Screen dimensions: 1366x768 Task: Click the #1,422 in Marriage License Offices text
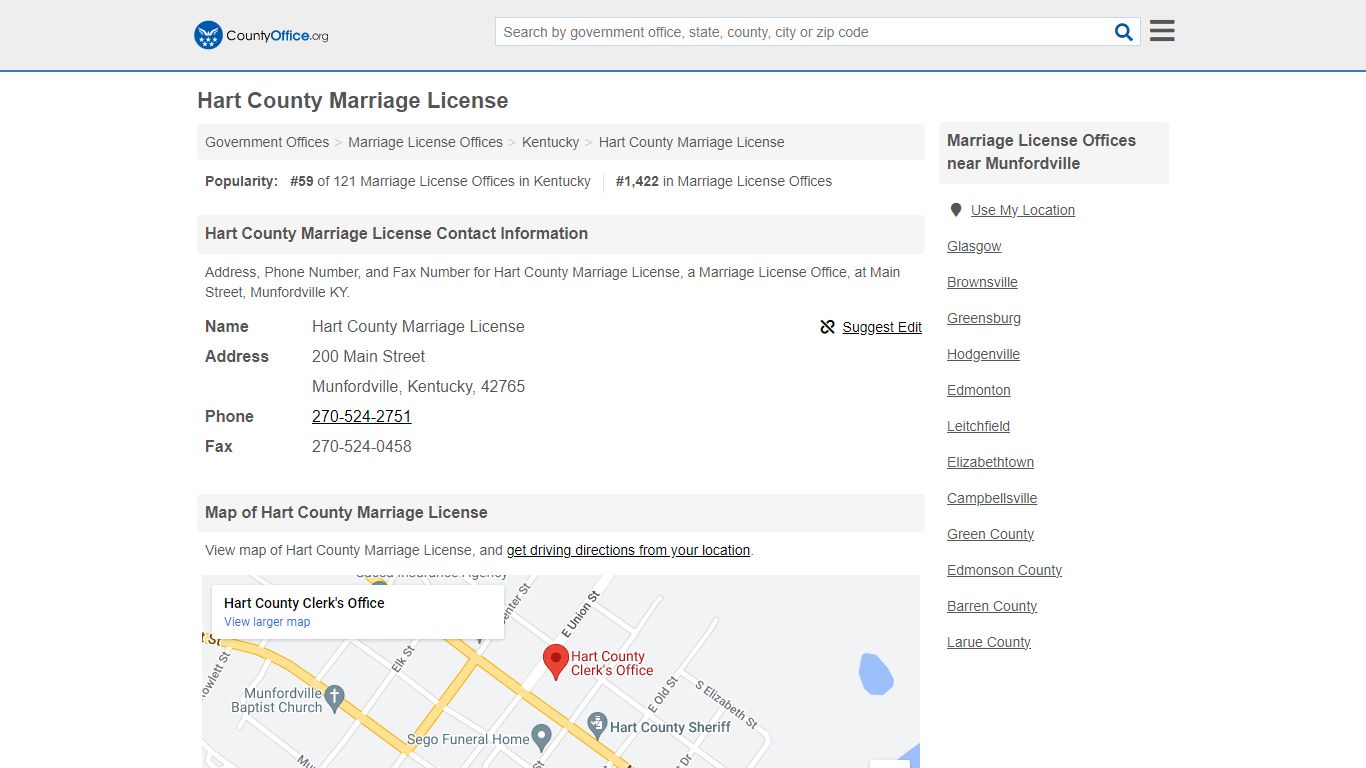(x=724, y=181)
